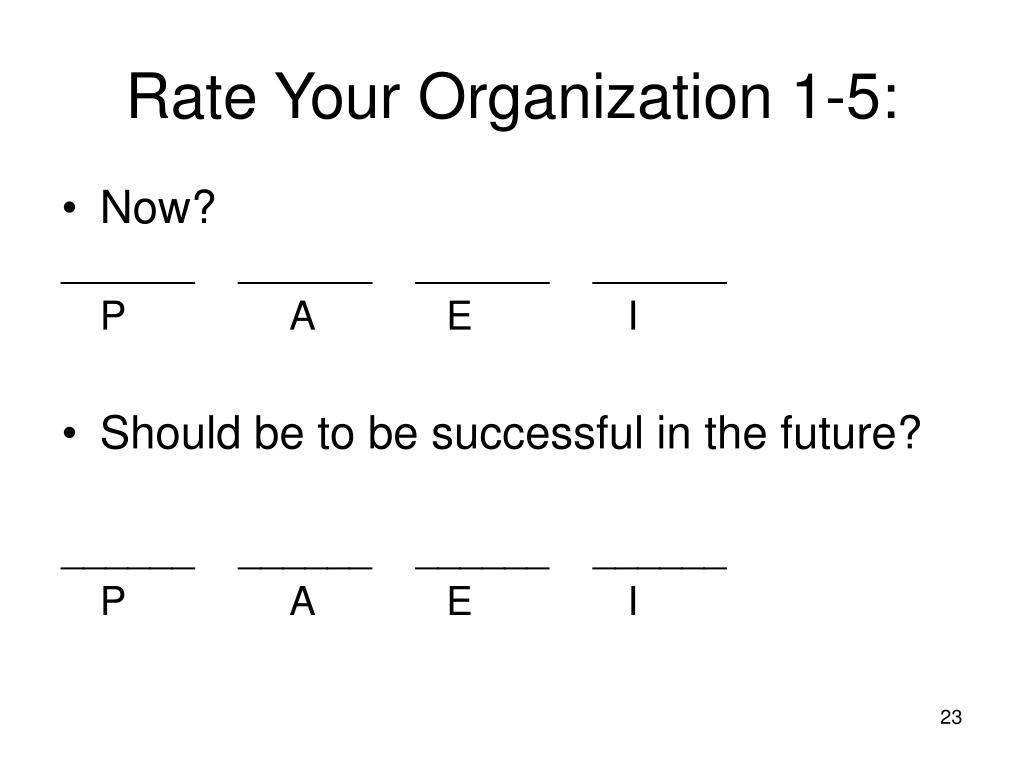
Task: Click the Should be successful in future text
Action: (510, 434)
